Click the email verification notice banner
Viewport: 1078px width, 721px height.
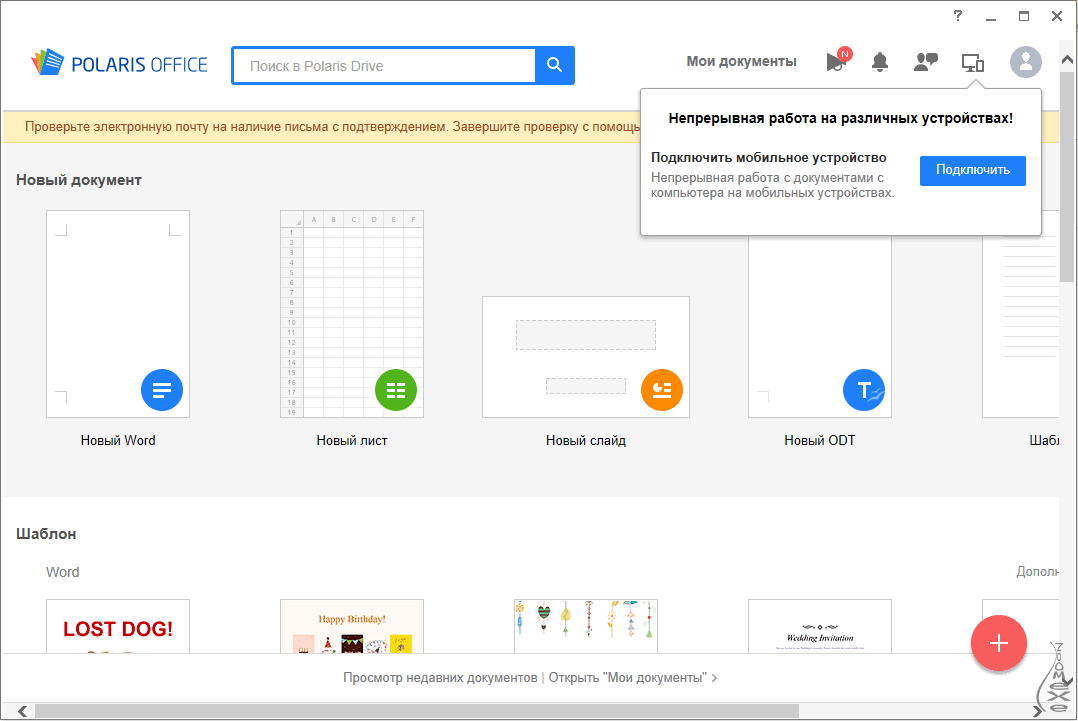tap(321, 127)
